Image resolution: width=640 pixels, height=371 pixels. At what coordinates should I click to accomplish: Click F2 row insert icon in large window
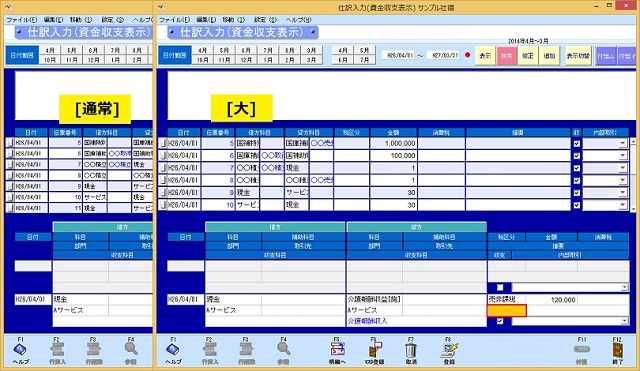[x=210, y=349]
